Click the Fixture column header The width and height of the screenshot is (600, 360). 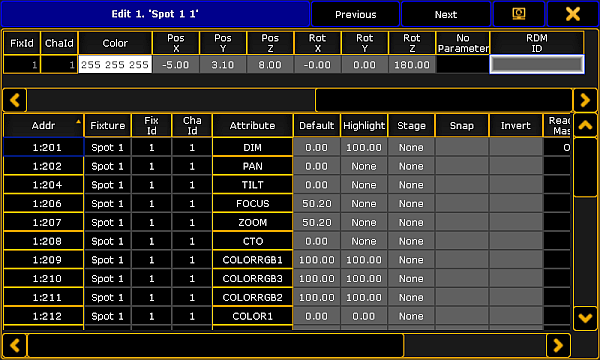click(x=108, y=125)
